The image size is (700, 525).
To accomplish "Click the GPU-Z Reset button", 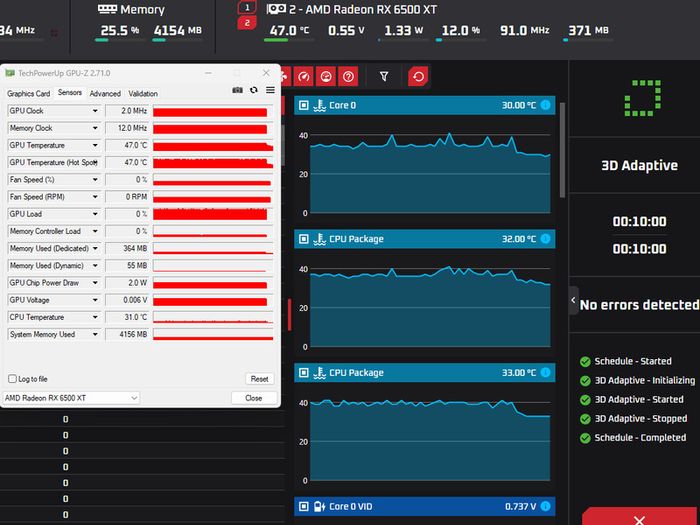I will (259, 379).
